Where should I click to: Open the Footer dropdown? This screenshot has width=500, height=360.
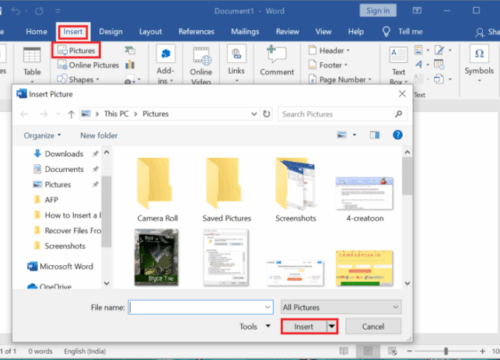328,65
